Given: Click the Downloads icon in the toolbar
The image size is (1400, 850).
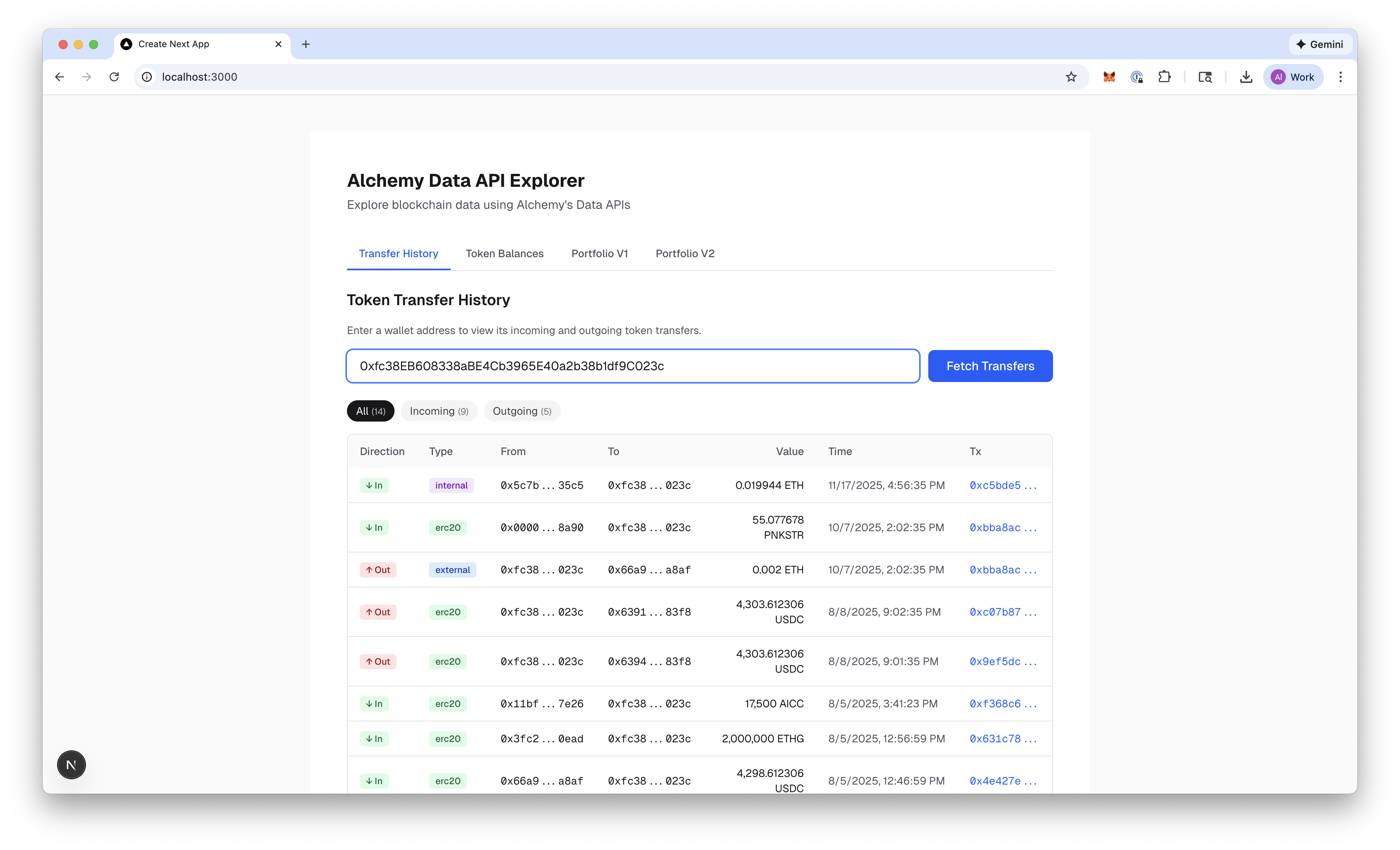Looking at the screenshot, I should coord(1246,77).
